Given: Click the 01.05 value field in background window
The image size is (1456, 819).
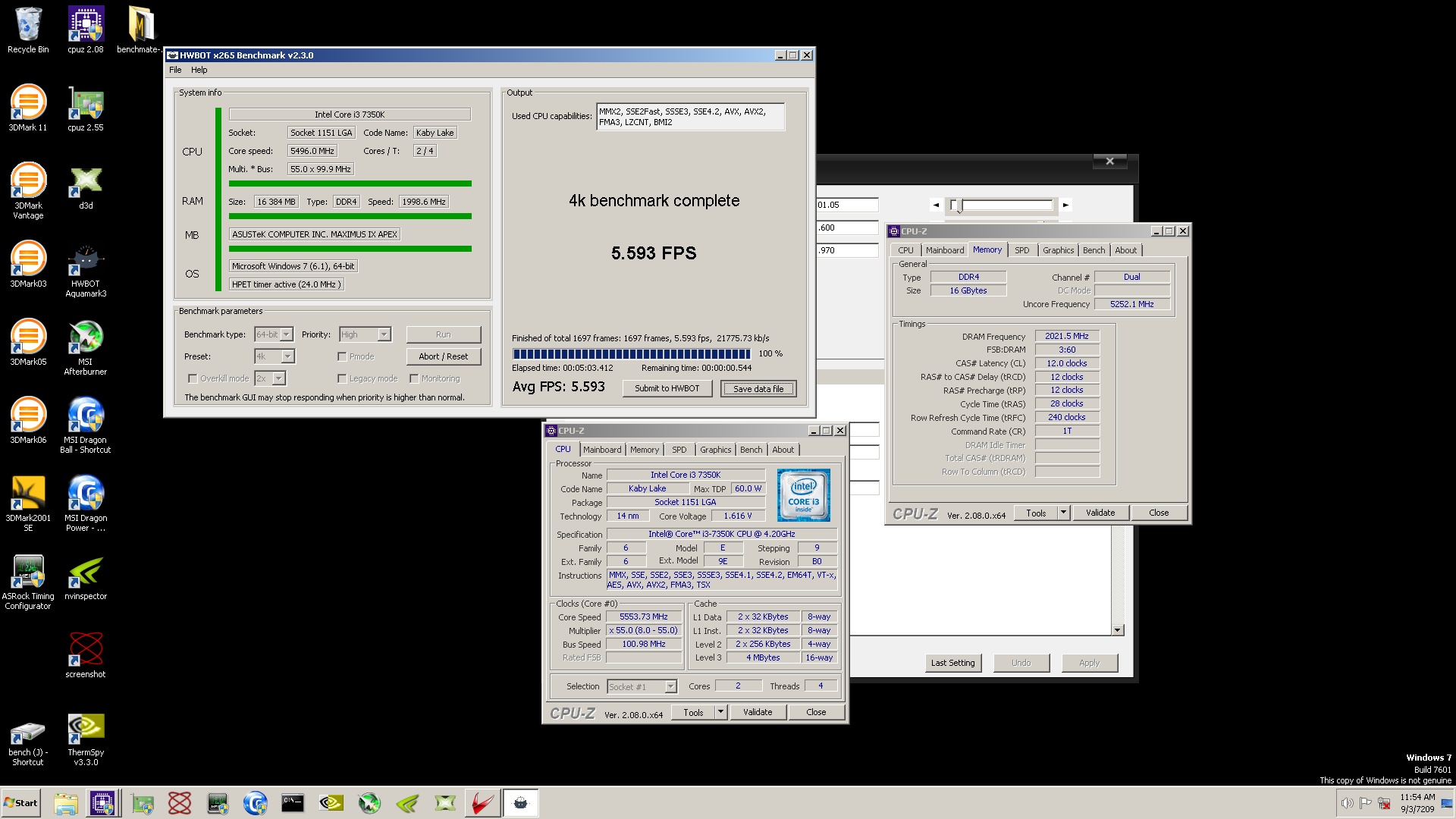Looking at the screenshot, I should tap(847, 205).
